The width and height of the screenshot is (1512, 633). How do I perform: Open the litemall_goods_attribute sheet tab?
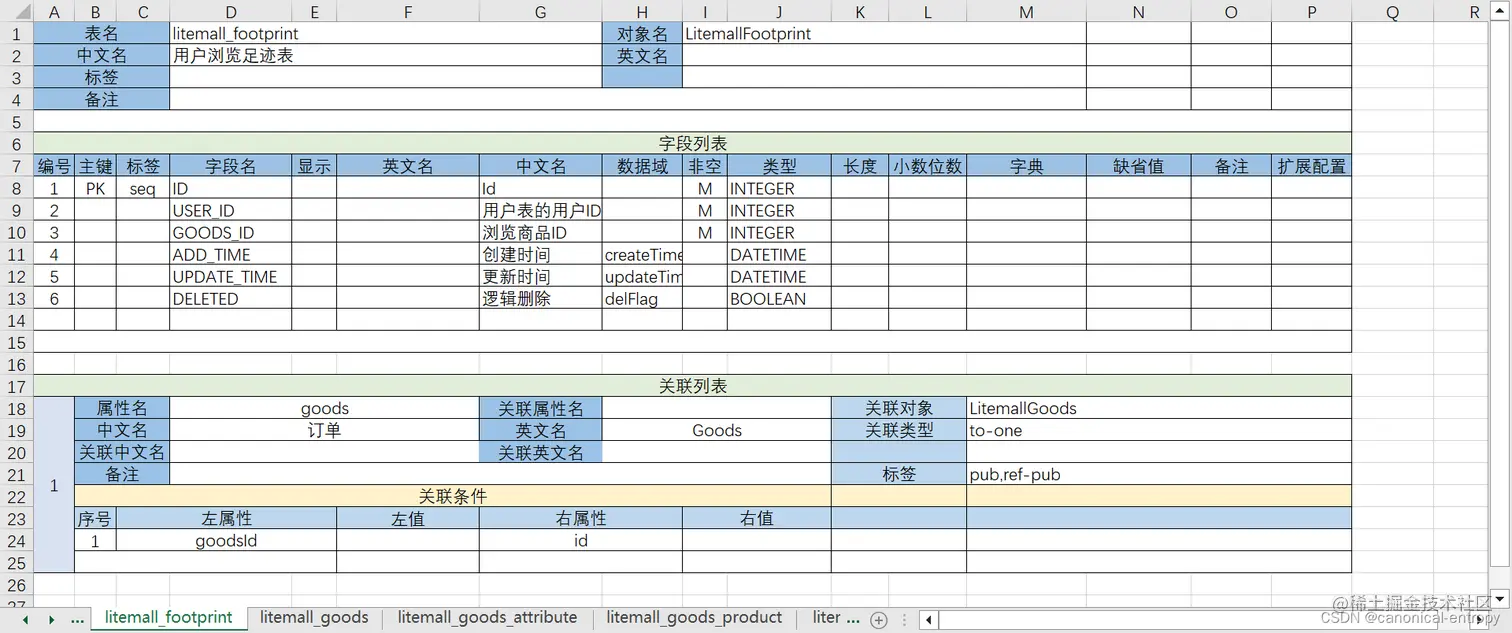(x=487, y=618)
